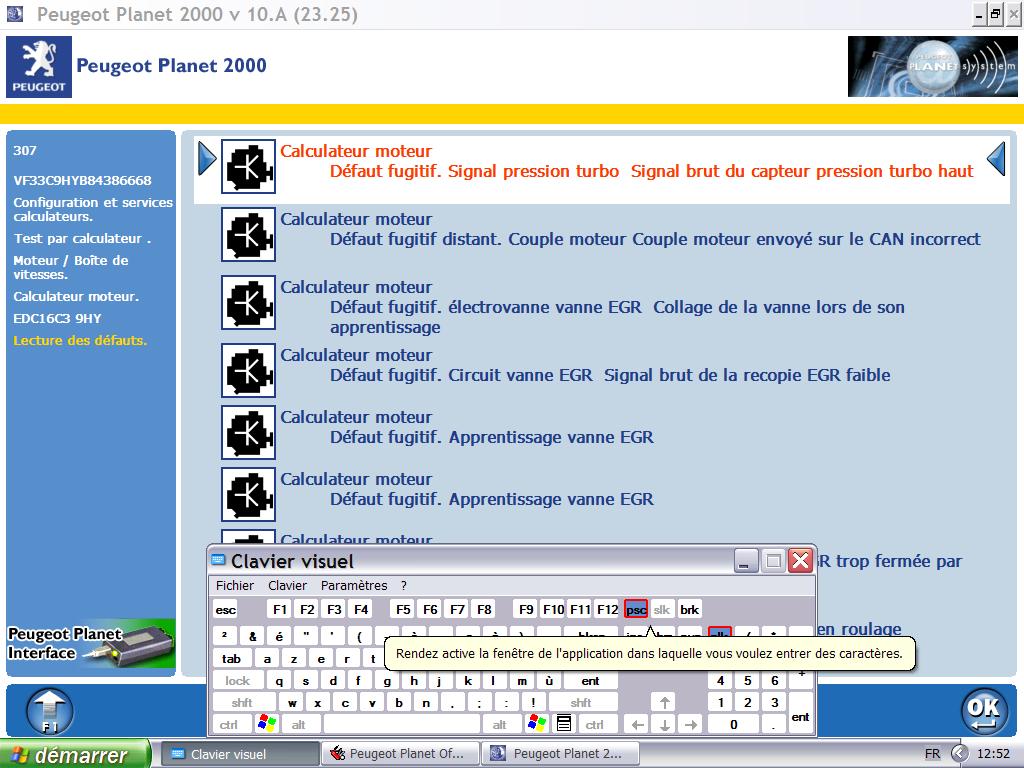Click the brk key on the visual keyboard

[x=690, y=610]
